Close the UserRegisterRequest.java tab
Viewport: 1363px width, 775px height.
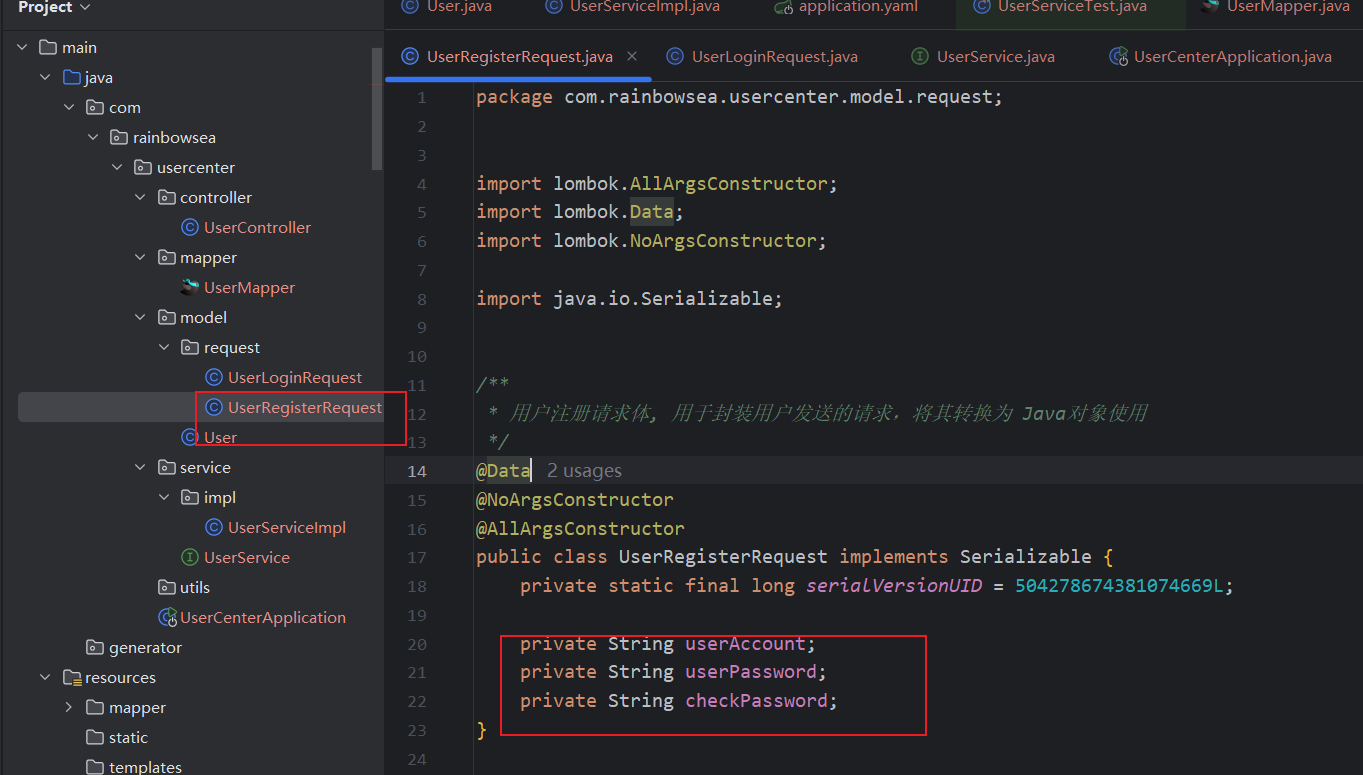pos(632,57)
